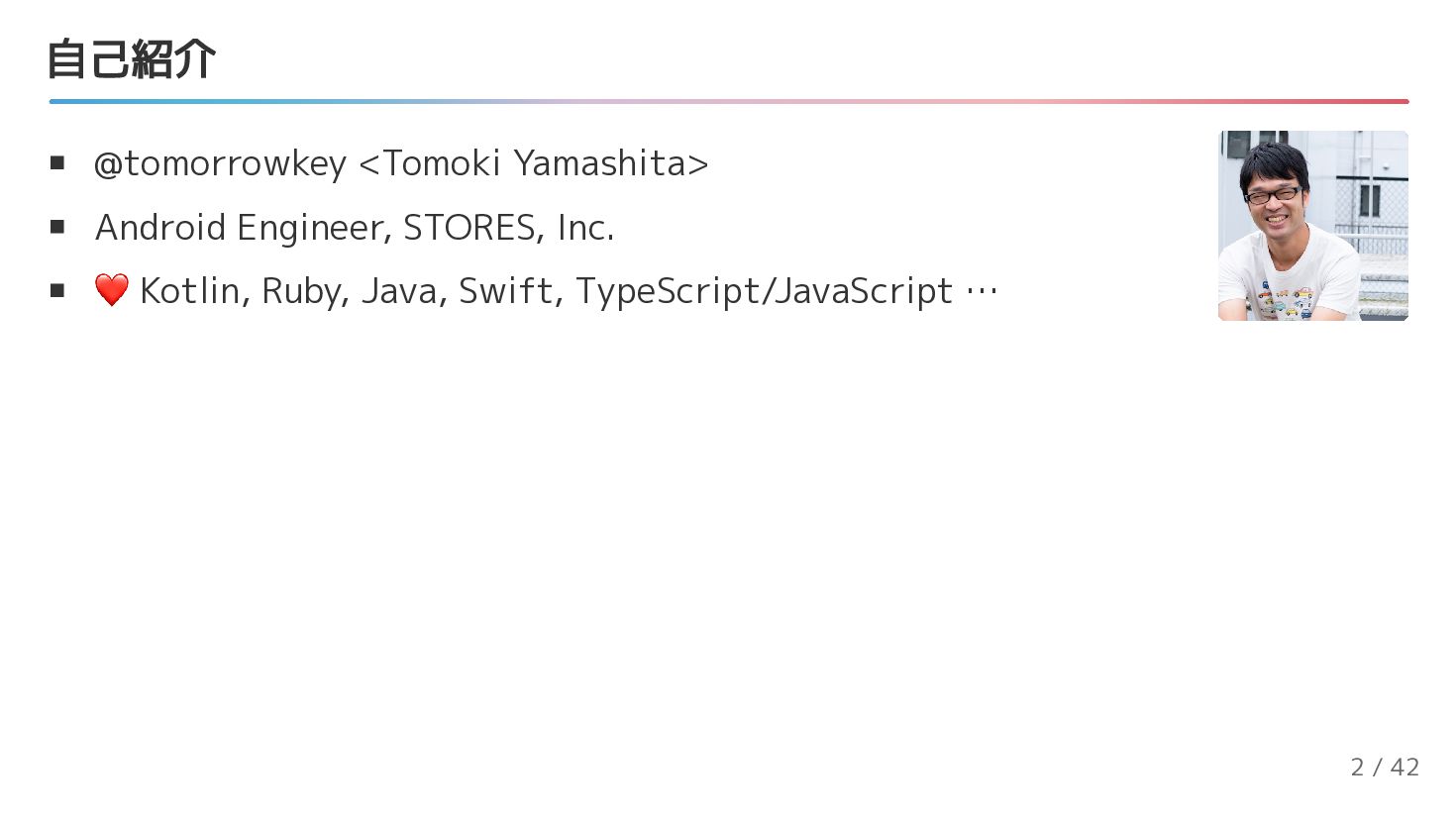Click the ellipsis after TypeScript/JavaScript
This screenshot has width=1456, height=820.
click(981, 291)
